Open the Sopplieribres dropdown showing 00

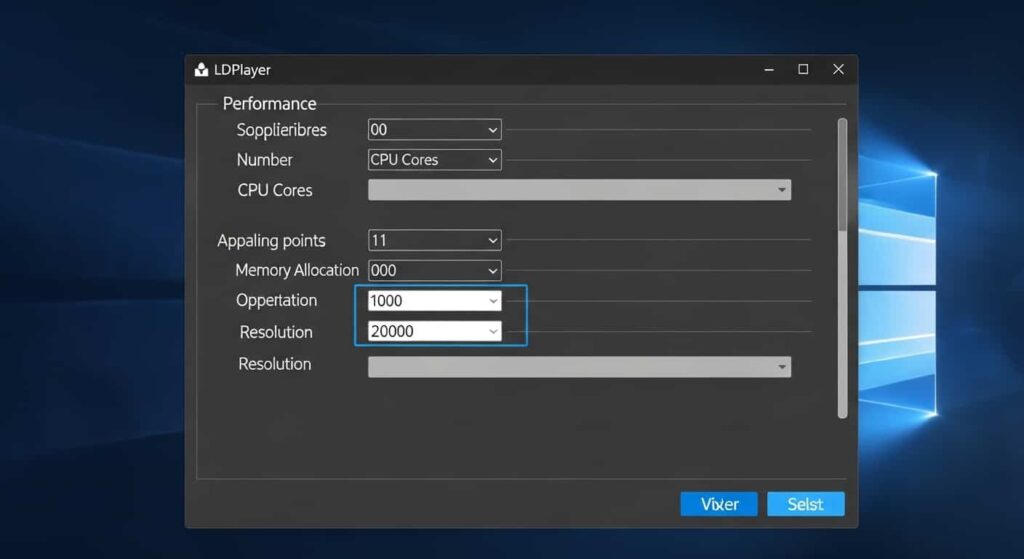434,130
